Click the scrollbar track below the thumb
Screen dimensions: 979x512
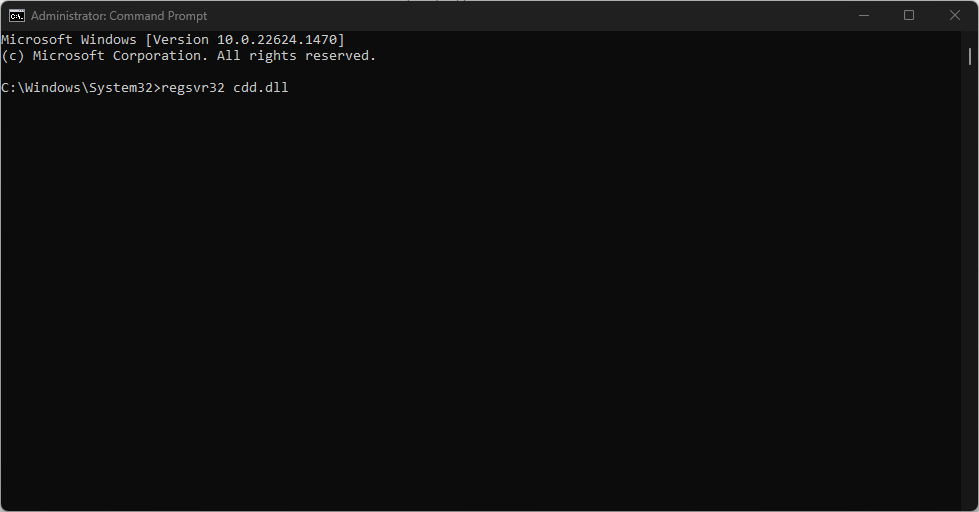click(x=969, y=300)
